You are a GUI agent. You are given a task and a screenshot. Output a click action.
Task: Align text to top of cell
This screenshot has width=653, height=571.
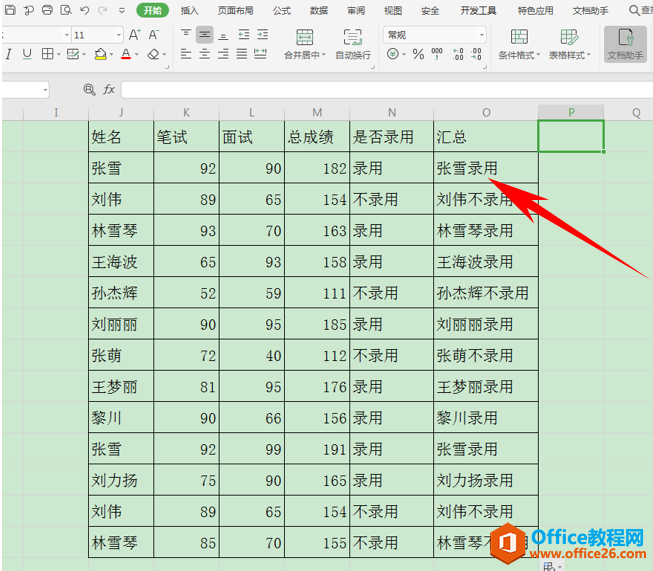[x=186, y=34]
